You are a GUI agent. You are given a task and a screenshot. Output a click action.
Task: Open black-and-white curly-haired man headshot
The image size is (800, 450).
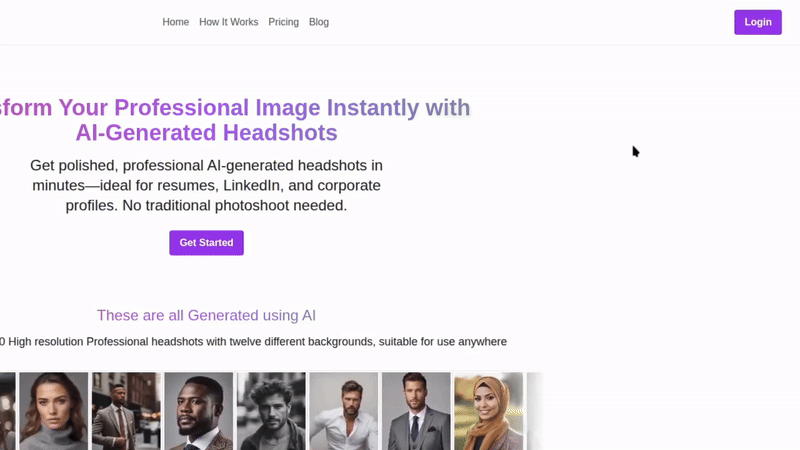(x=271, y=411)
